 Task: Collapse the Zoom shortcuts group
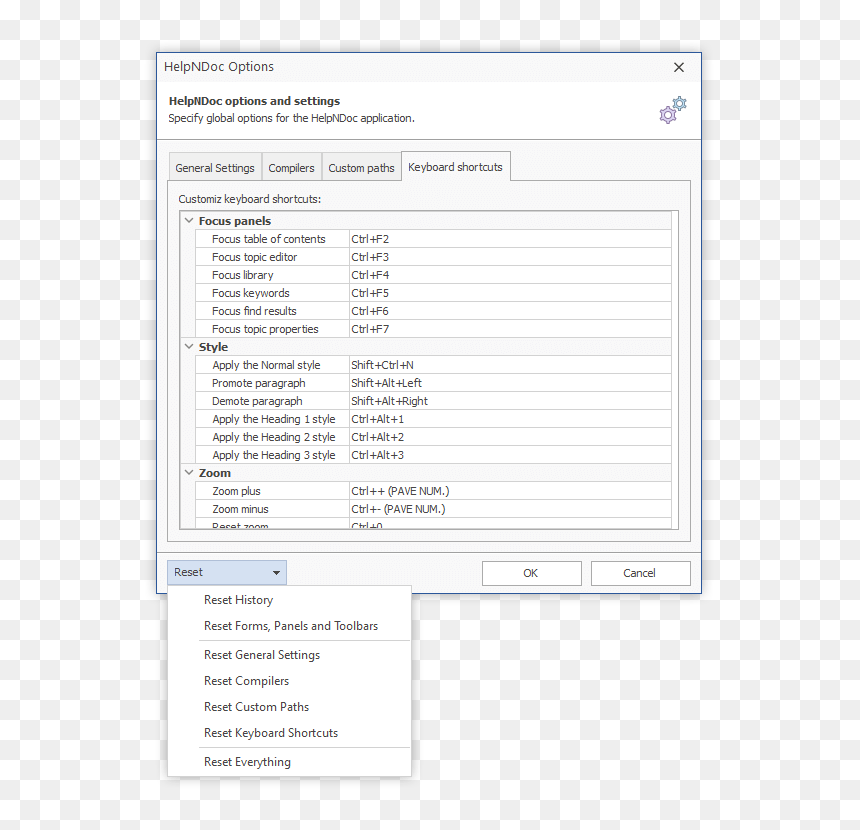pos(189,473)
